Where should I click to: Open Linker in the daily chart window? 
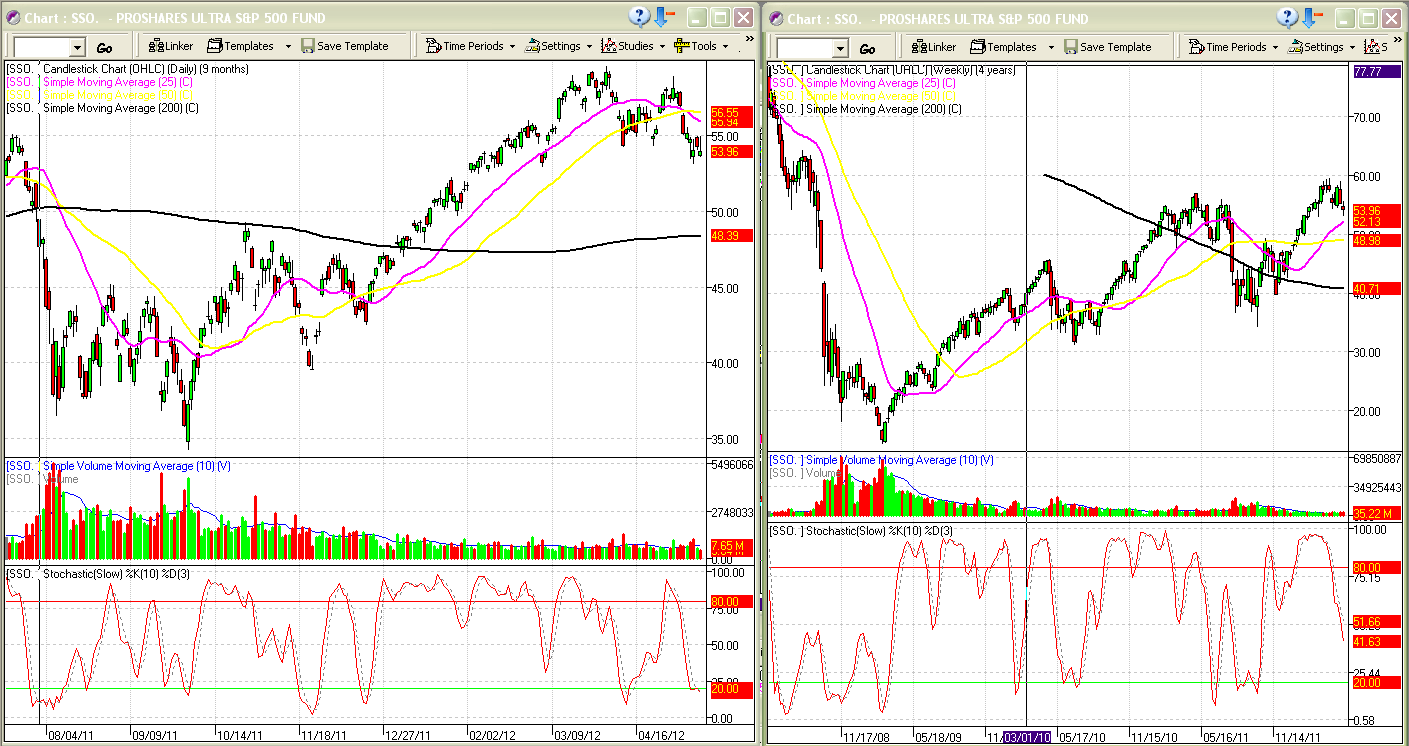point(170,46)
